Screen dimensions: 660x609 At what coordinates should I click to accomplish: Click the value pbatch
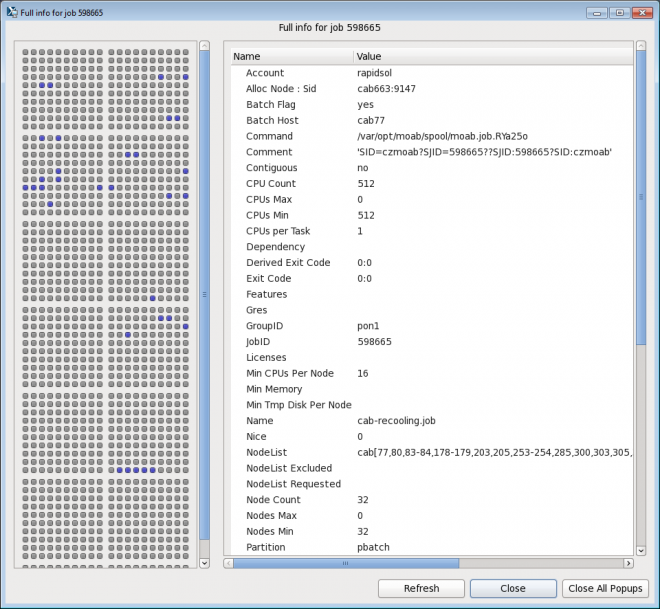pyautogui.click(x=373, y=547)
